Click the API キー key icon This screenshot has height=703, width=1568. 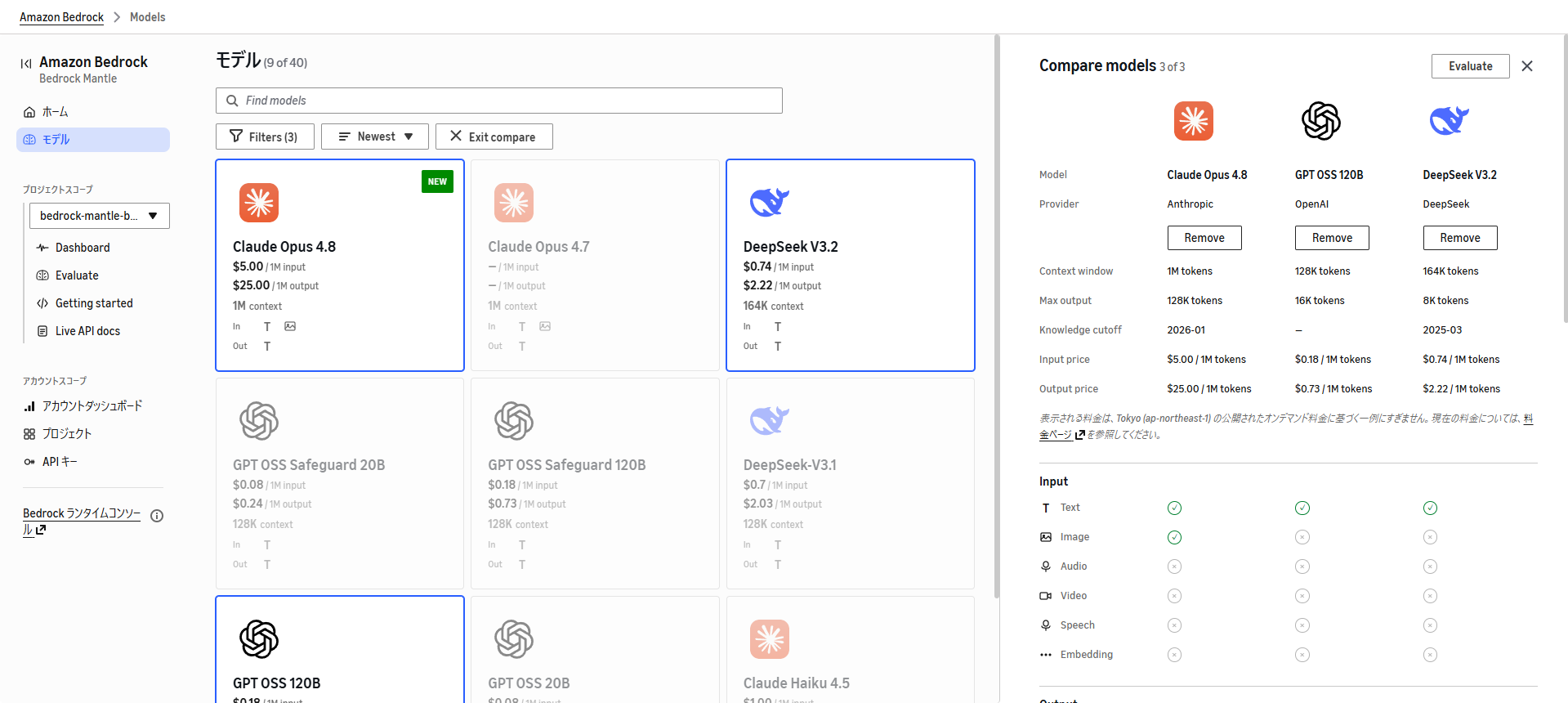(29, 462)
